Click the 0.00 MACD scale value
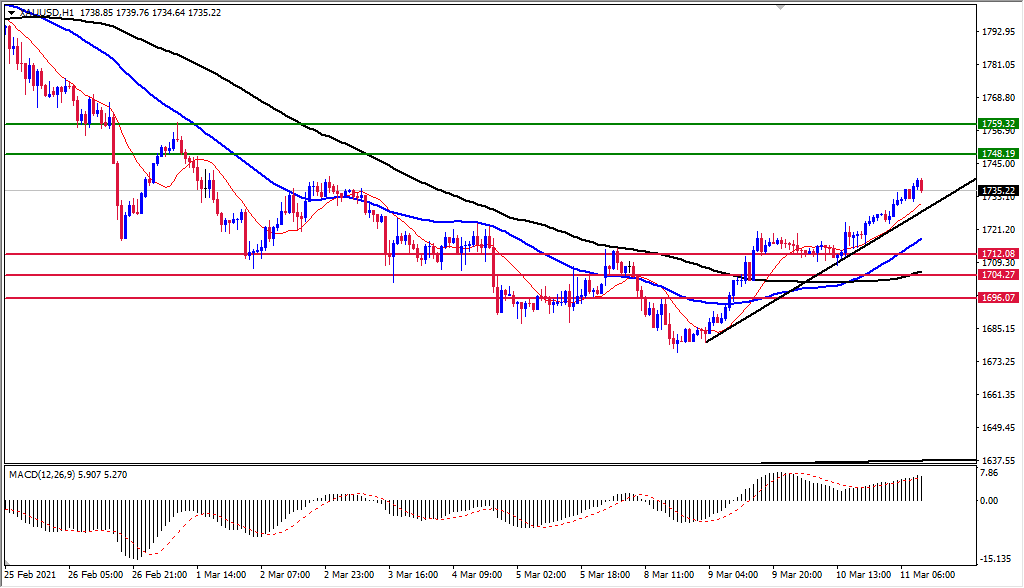This screenshot has height=588, width=1024. (990, 500)
